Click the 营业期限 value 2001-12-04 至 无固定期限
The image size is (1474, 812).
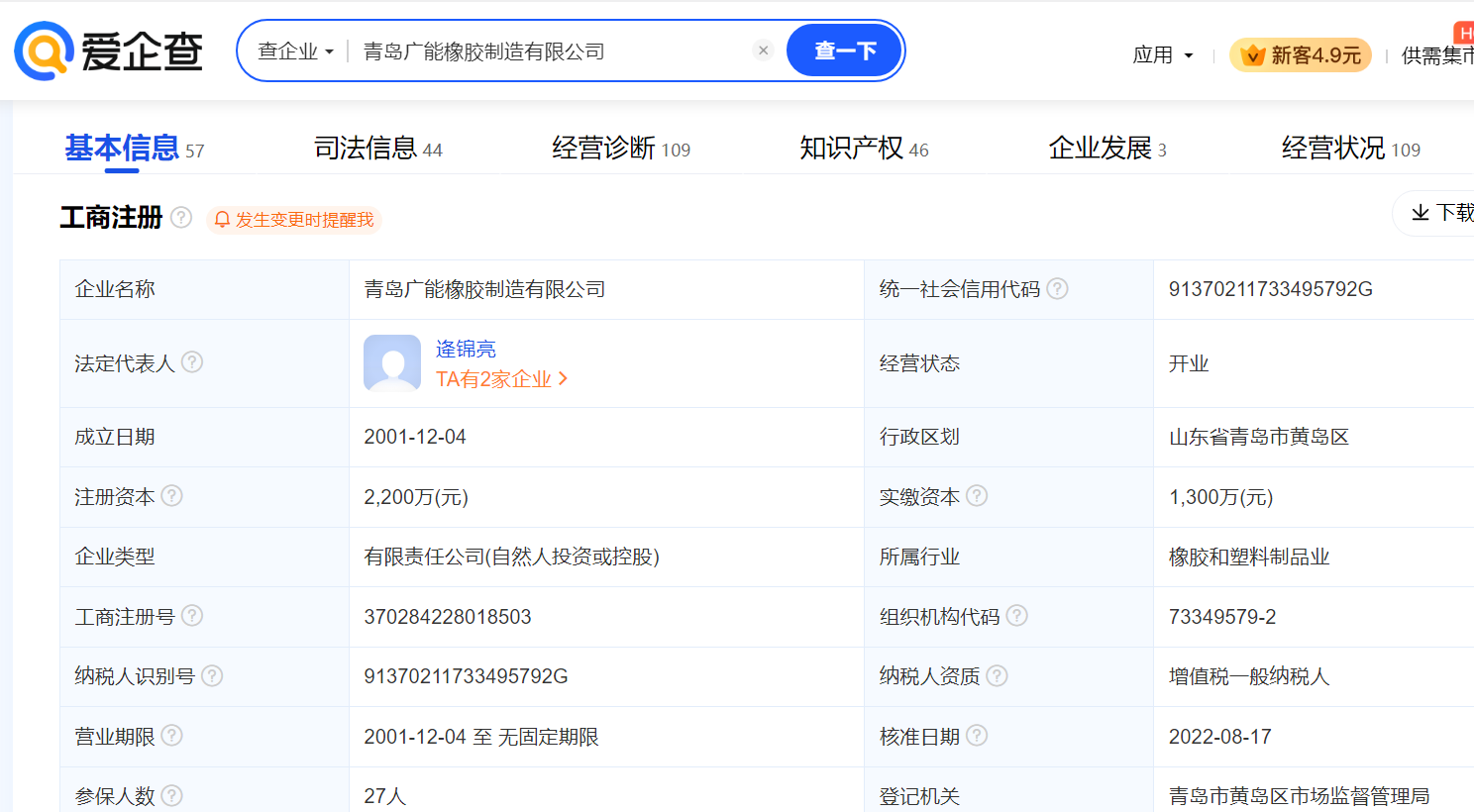(481, 737)
